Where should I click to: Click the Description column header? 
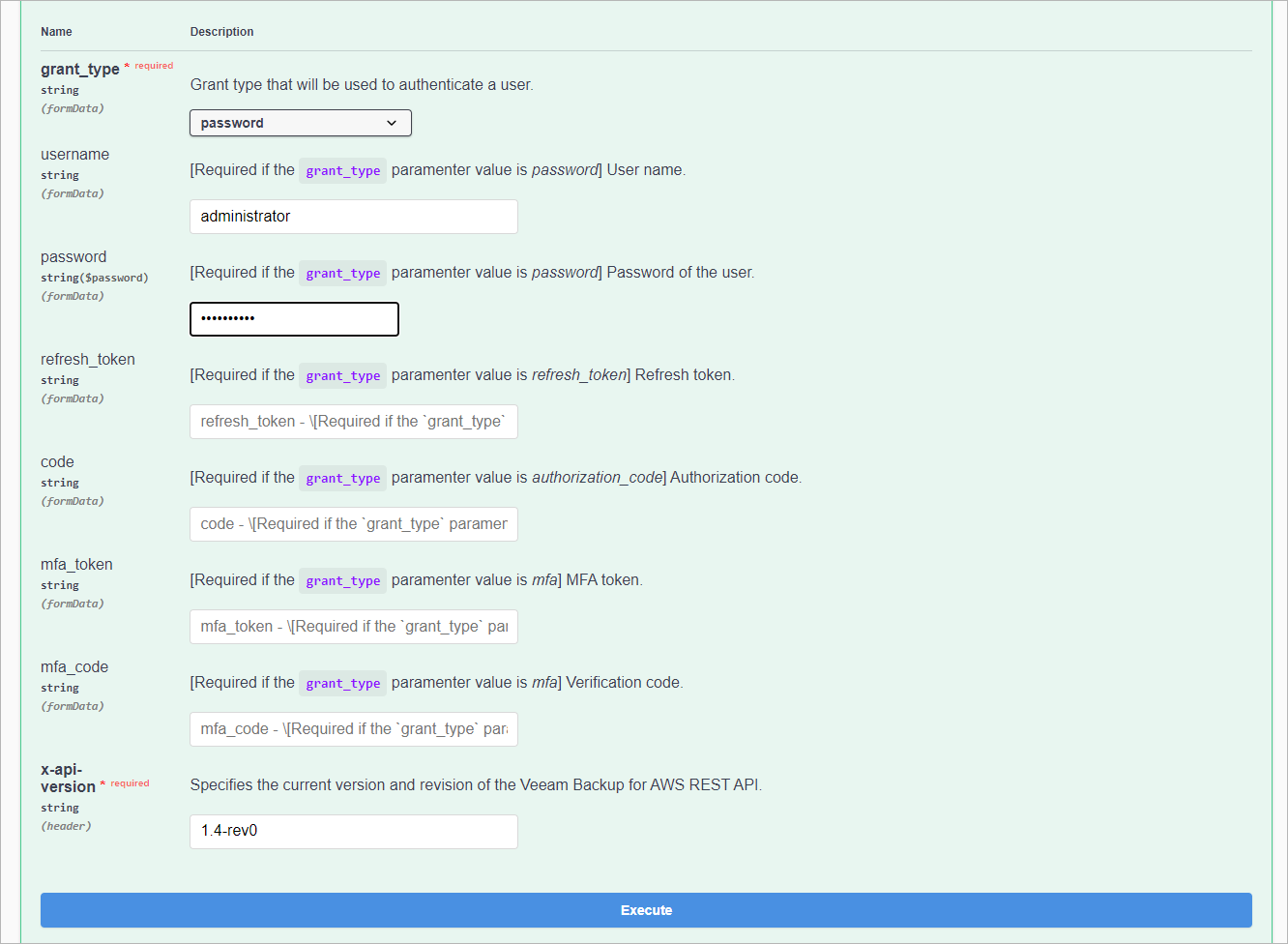(x=221, y=31)
